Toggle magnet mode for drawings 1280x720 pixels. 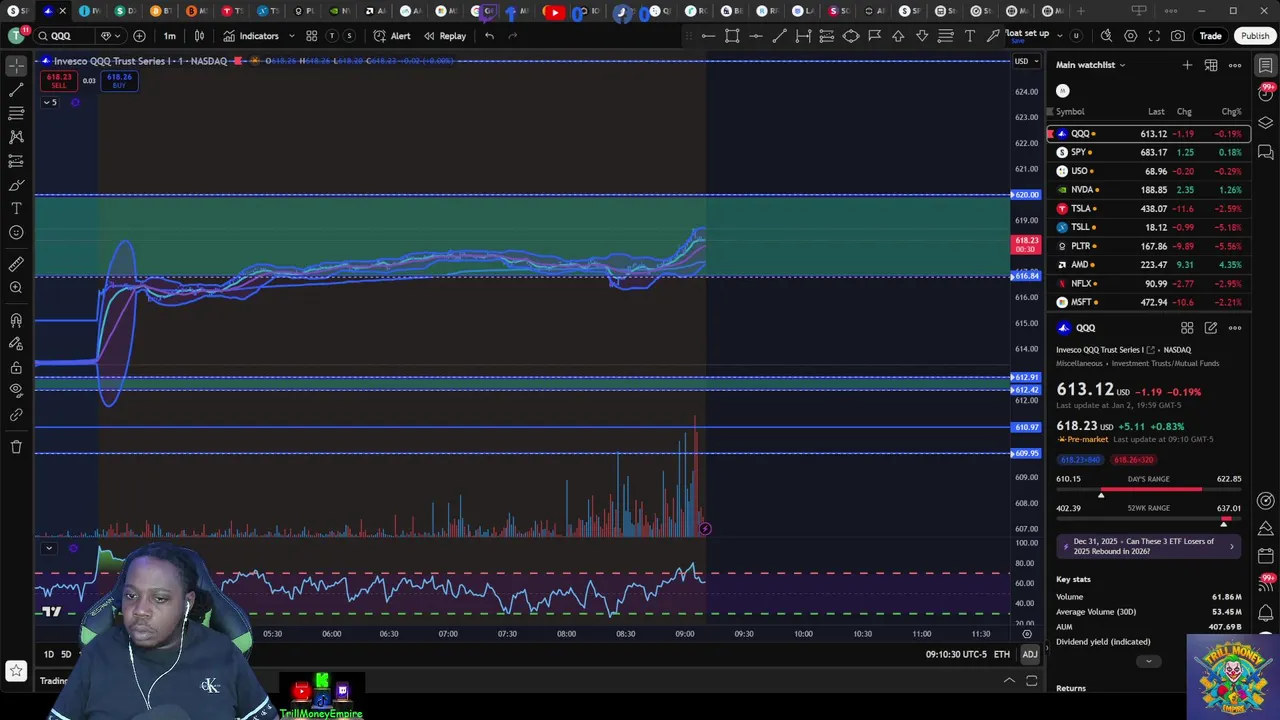click(x=16, y=320)
